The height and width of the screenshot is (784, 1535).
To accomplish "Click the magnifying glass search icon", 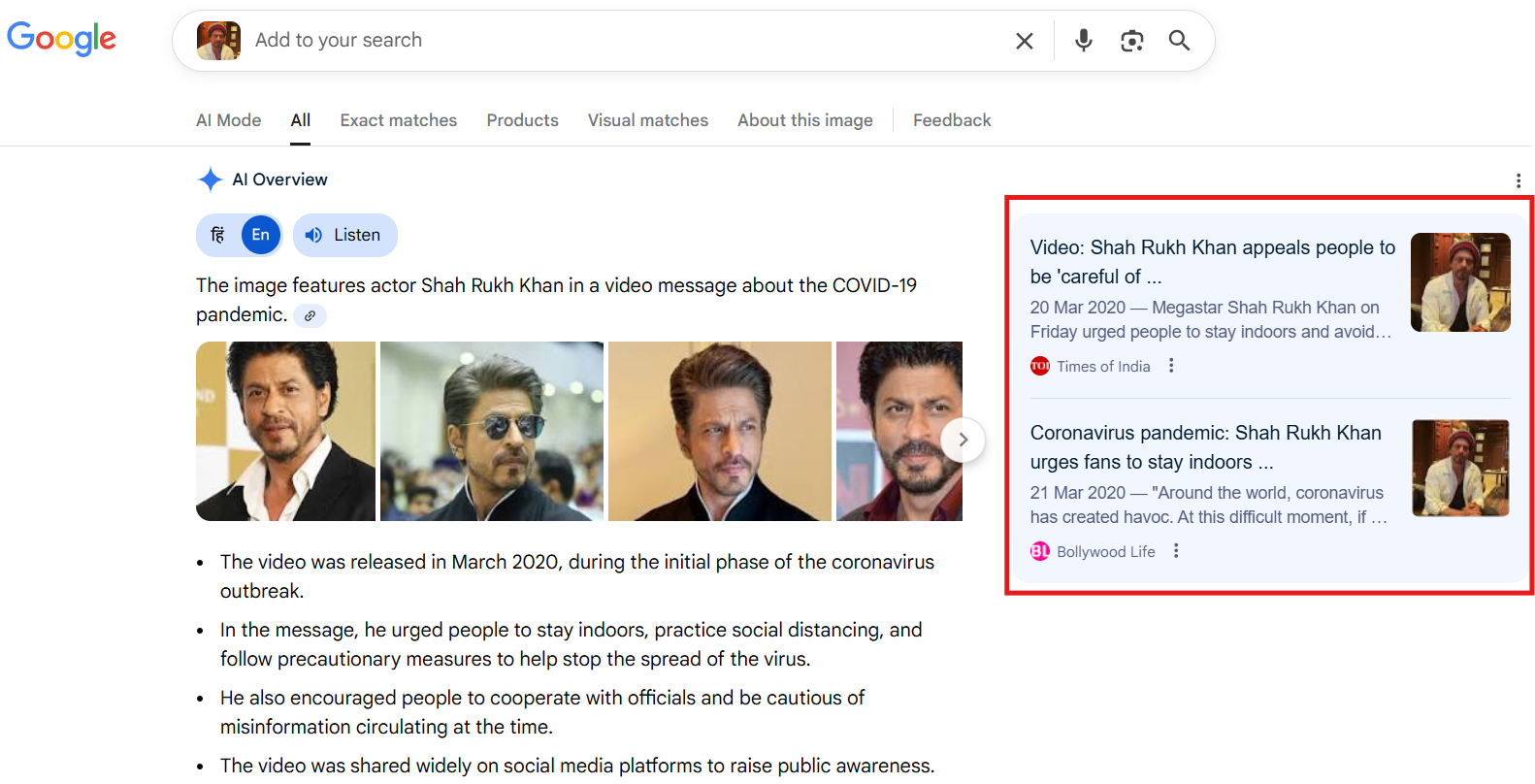I will coord(1179,41).
